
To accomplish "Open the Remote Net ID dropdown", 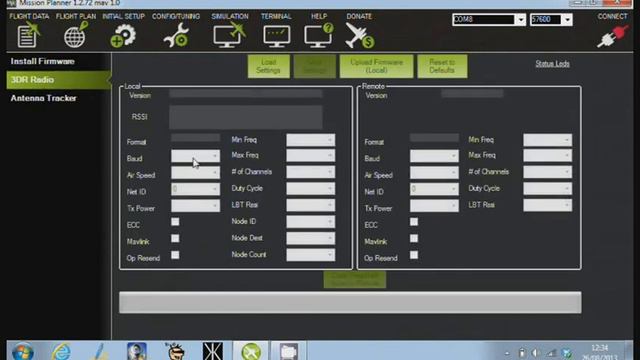I will (x=434, y=189).
